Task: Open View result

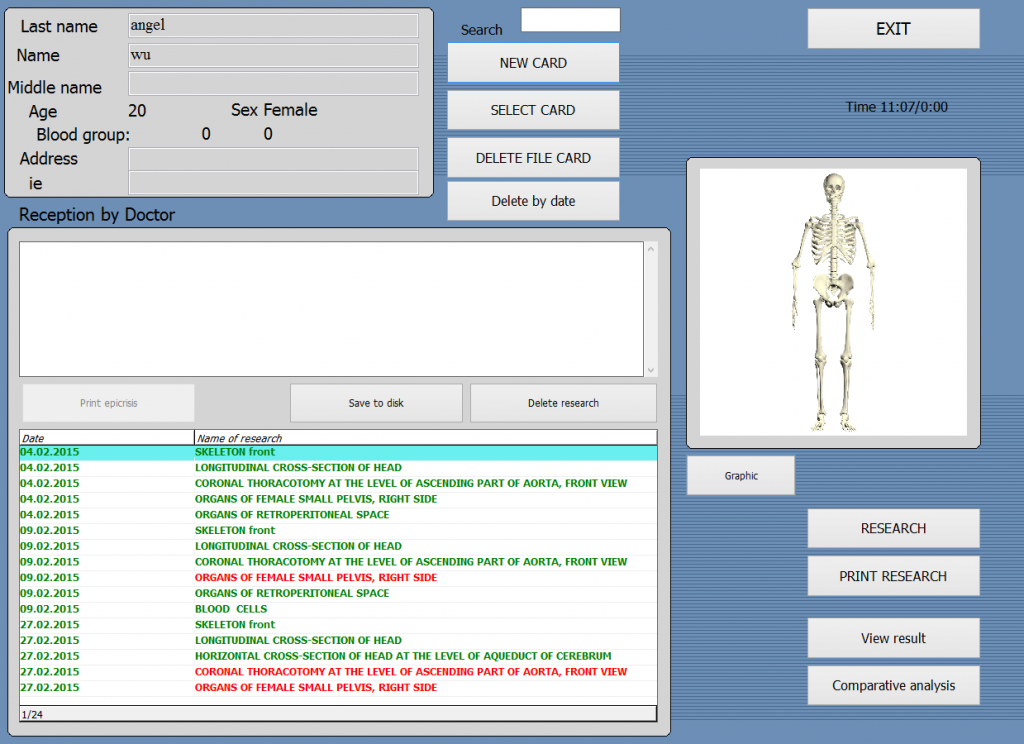Action: coord(893,637)
